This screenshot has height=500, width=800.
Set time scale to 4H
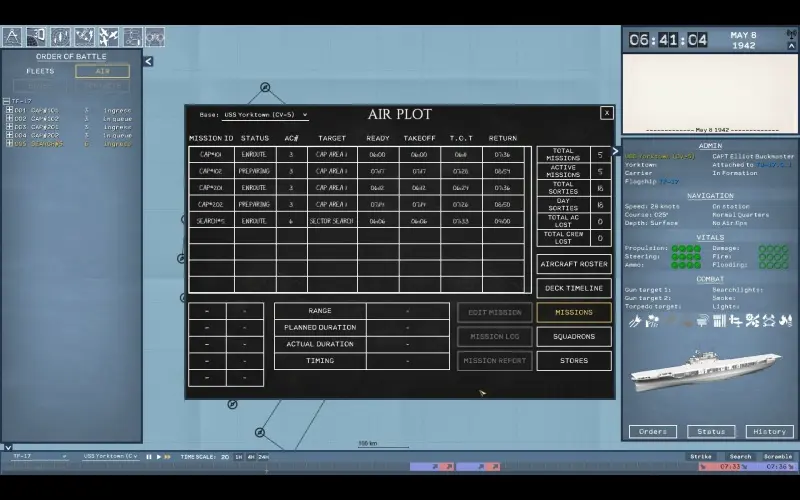[x=250, y=457]
